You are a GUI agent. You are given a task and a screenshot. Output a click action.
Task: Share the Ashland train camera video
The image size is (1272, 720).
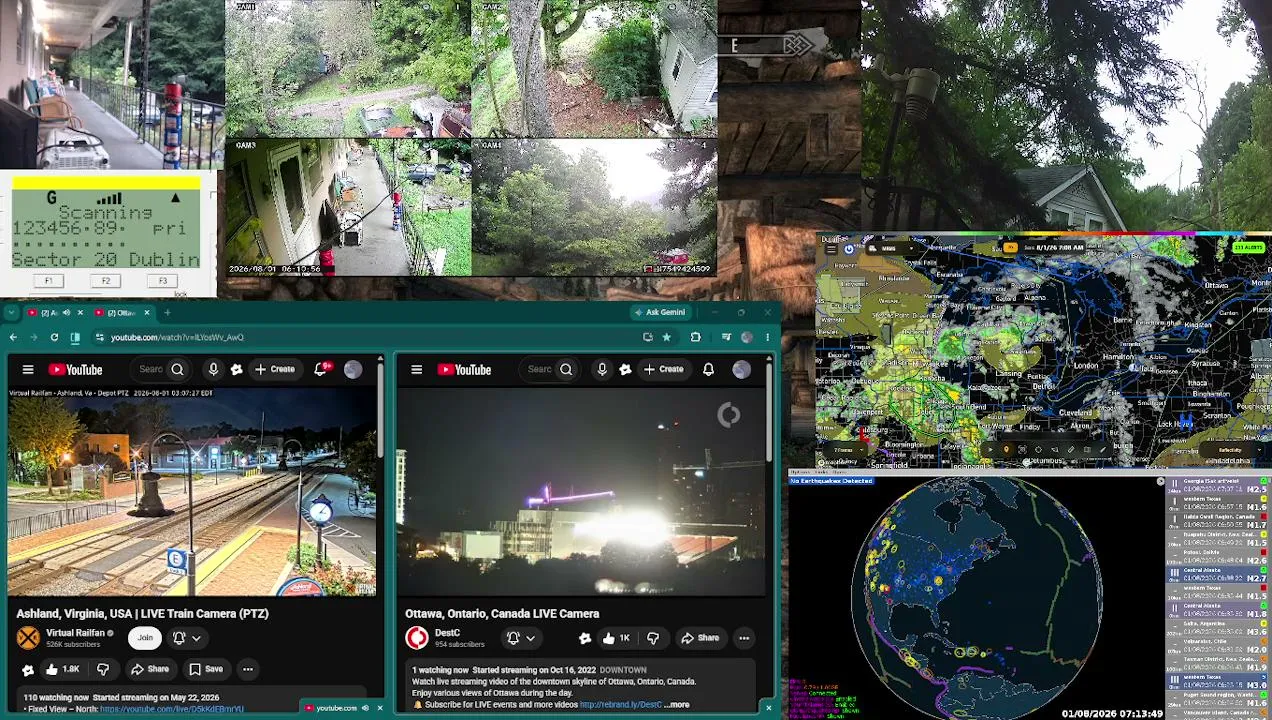150,669
